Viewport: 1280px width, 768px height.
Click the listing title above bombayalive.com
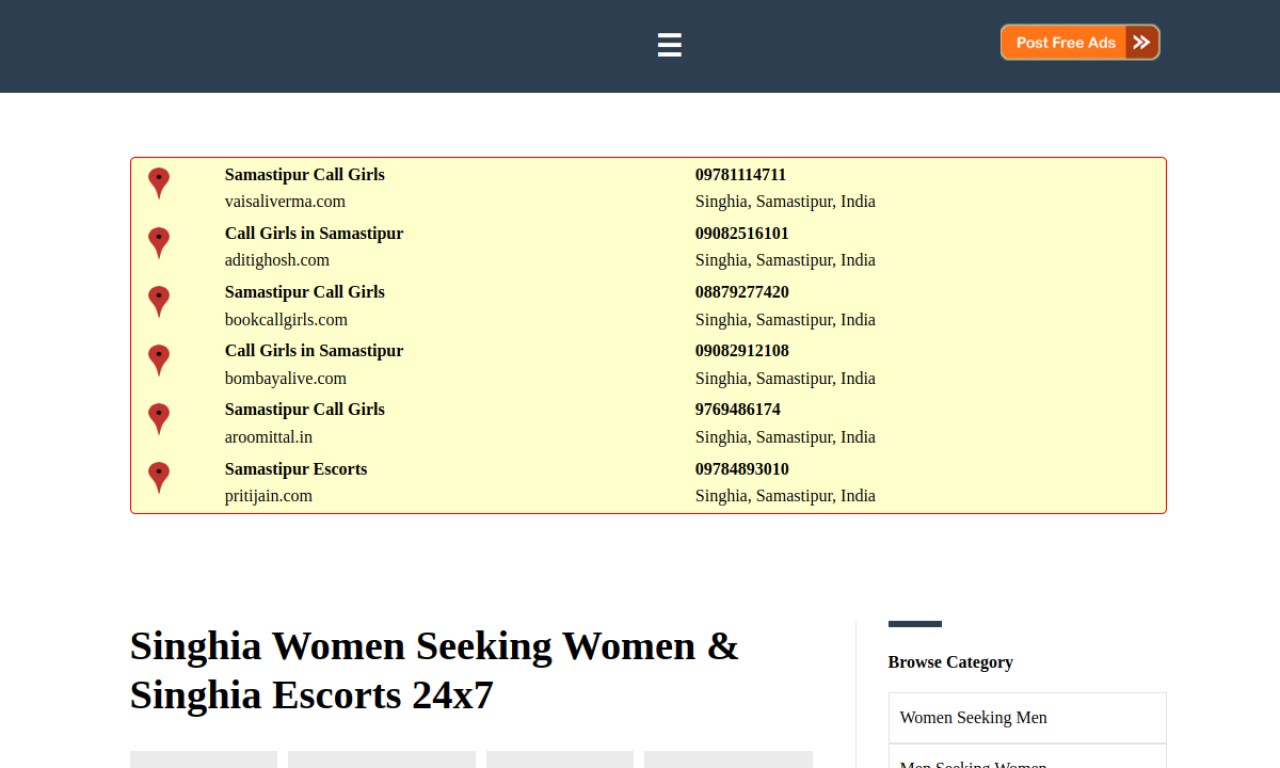pos(314,351)
